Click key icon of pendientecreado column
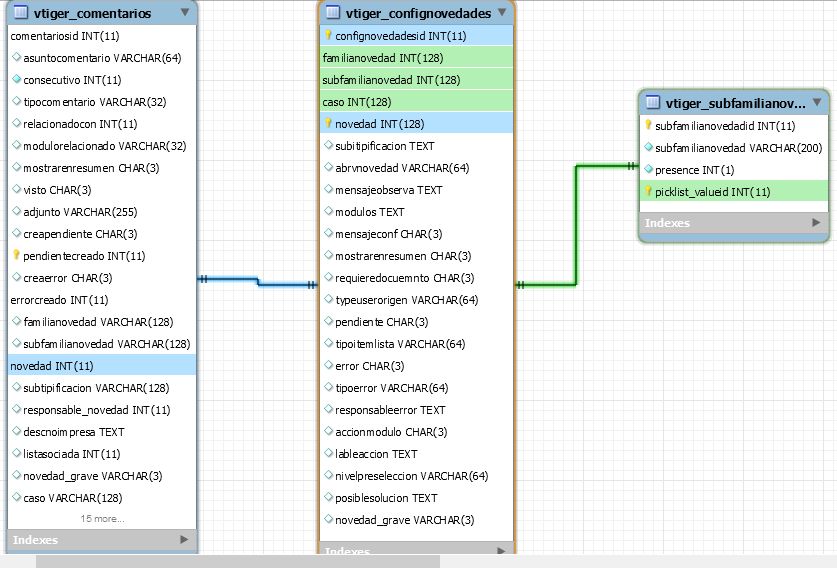Viewport: 837px width, 568px height. (x=16, y=255)
